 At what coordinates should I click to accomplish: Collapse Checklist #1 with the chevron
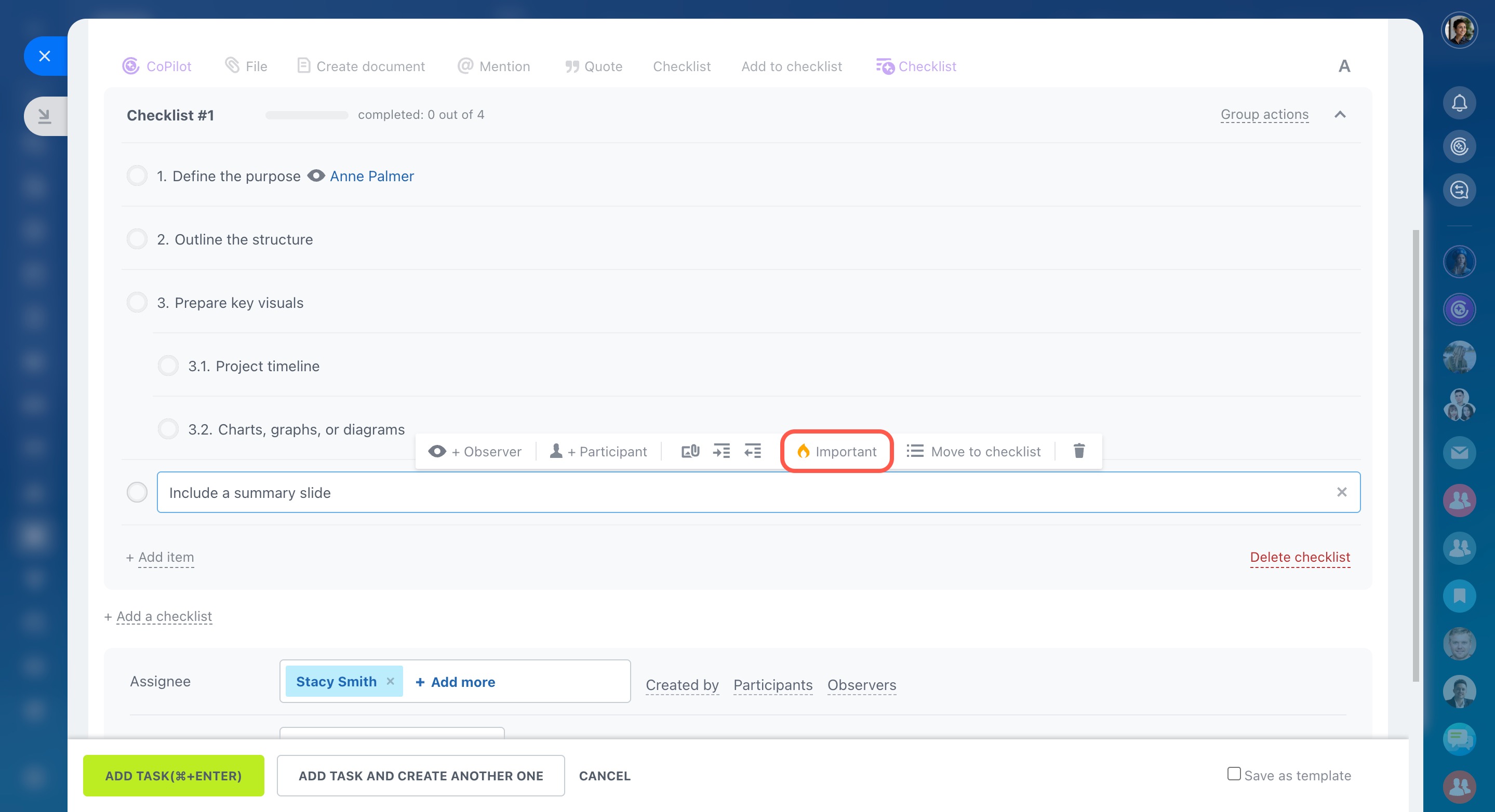[x=1340, y=115]
